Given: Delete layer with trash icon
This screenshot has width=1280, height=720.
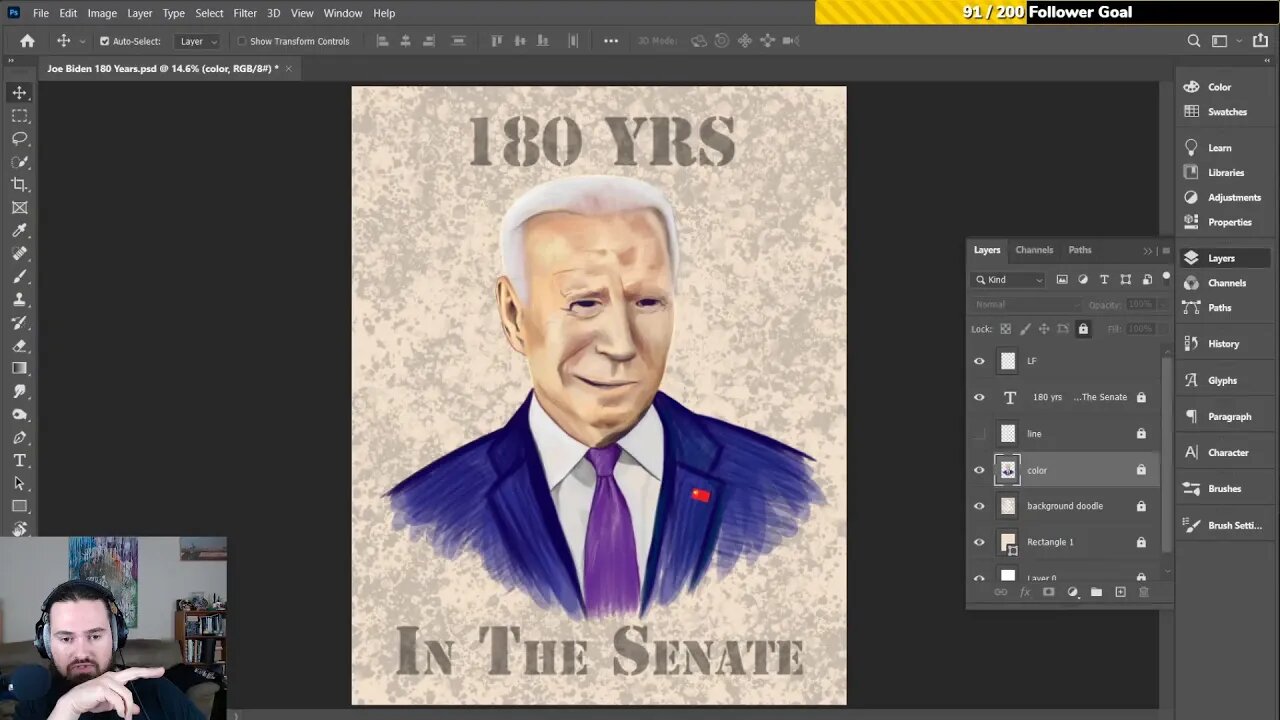Looking at the screenshot, I should (1144, 592).
